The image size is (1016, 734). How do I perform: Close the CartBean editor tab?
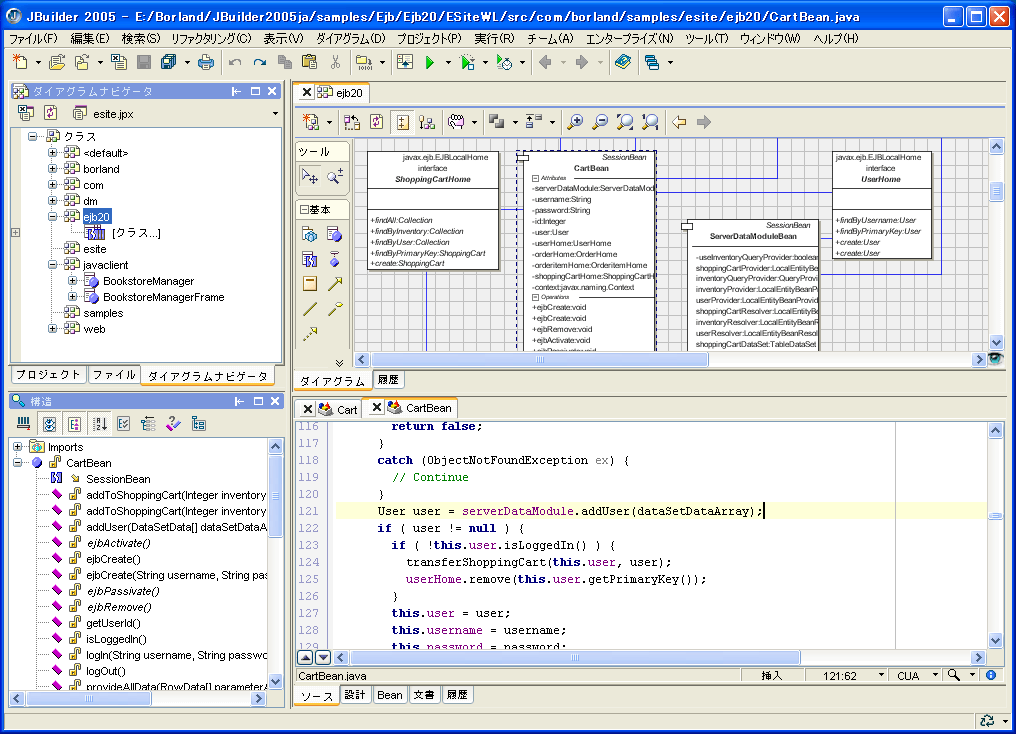pyautogui.click(x=376, y=407)
